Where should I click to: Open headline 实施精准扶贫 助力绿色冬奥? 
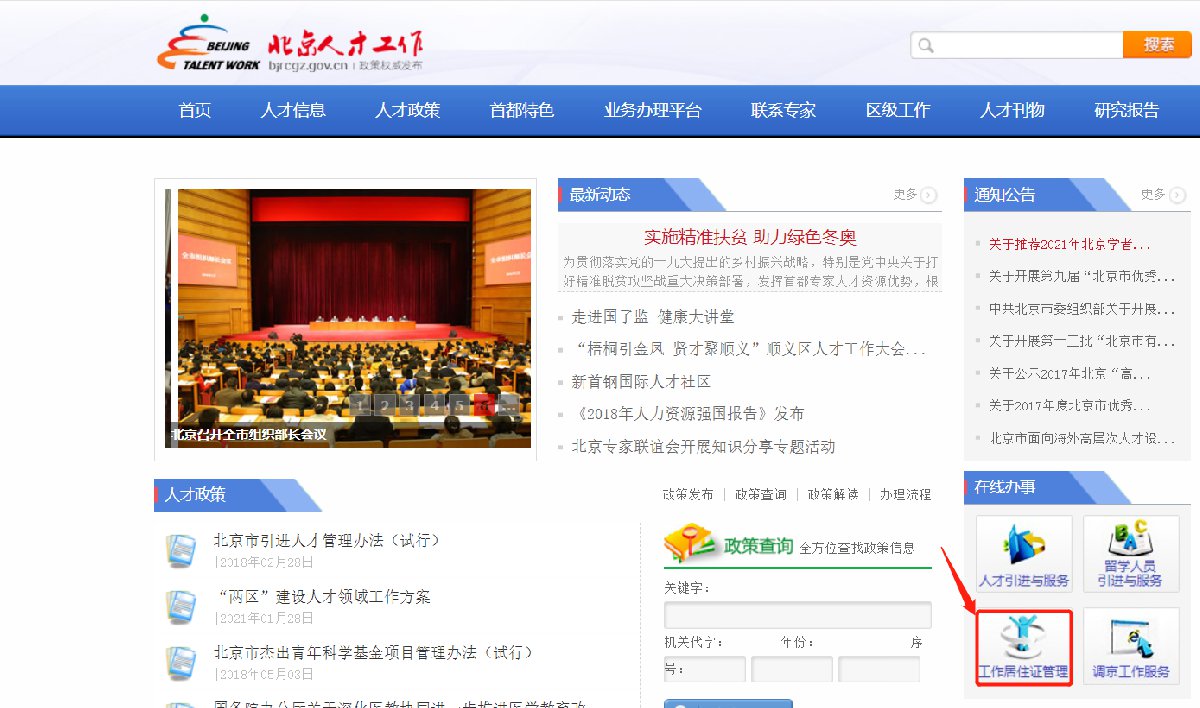coord(750,237)
